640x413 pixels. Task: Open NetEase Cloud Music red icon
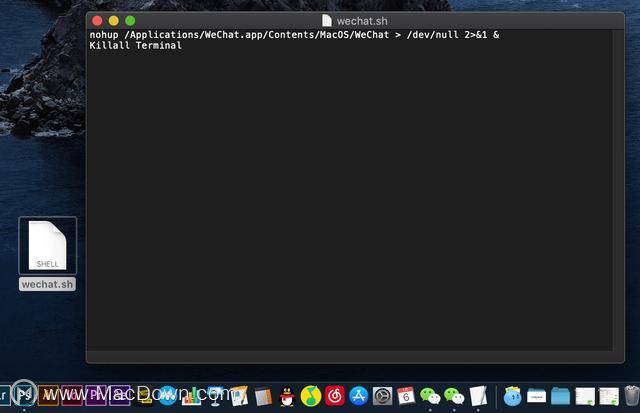click(335, 396)
